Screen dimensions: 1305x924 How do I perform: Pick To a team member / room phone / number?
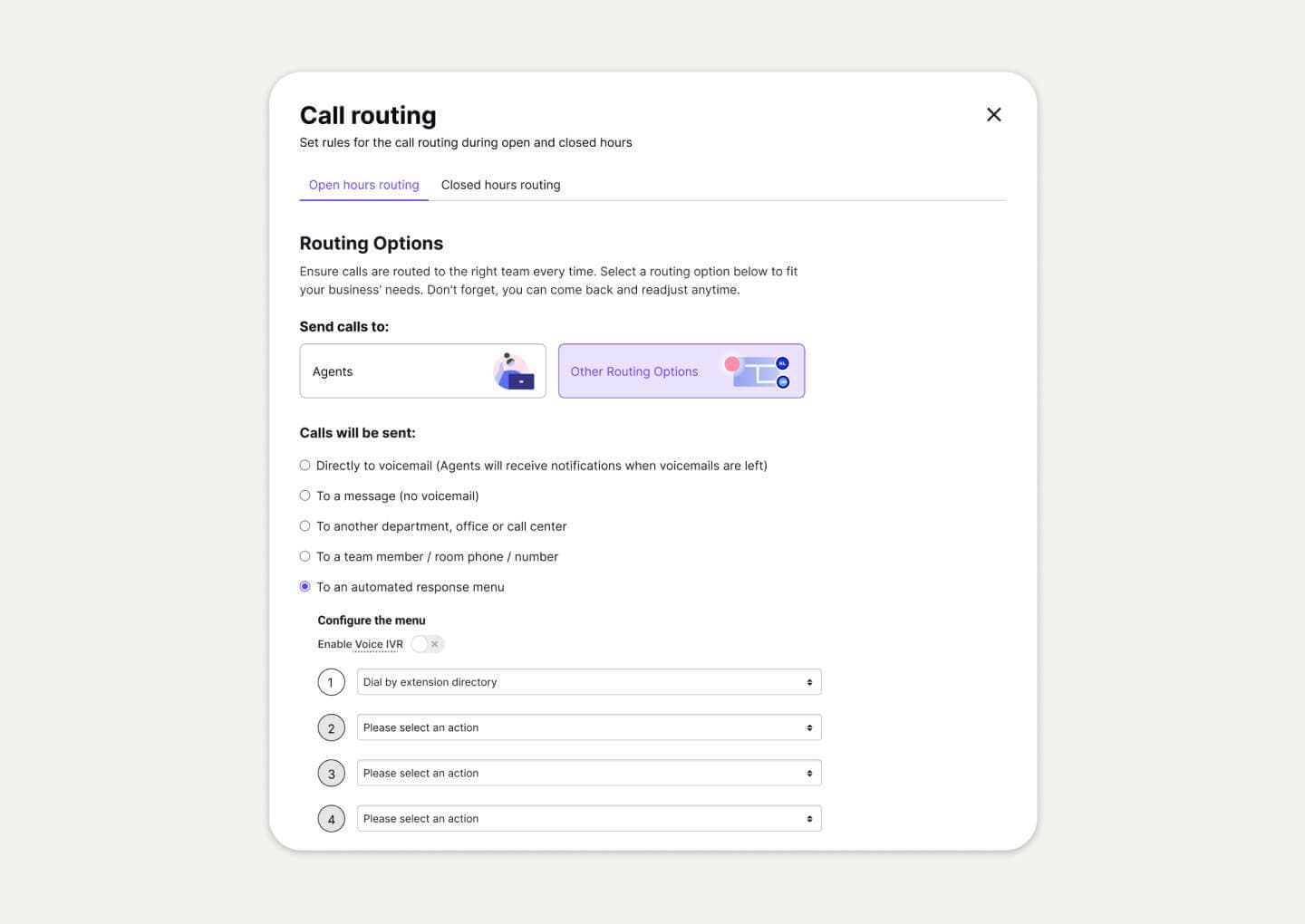304,556
